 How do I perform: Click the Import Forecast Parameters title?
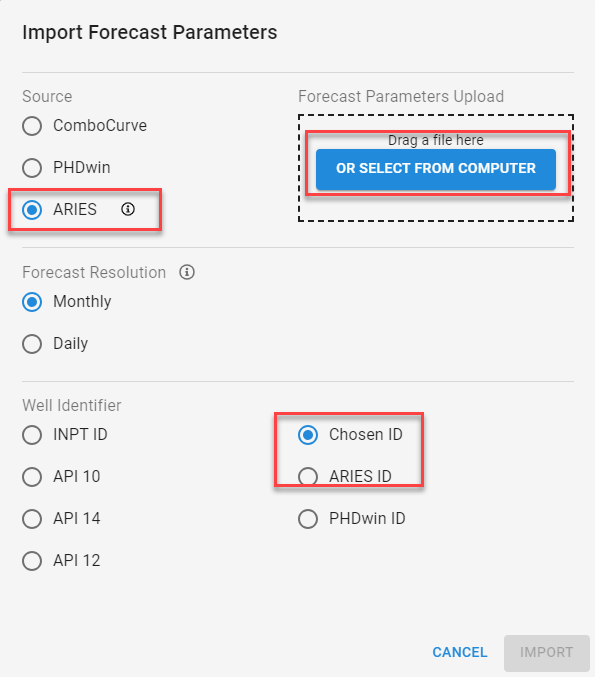click(x=149, y=33)
